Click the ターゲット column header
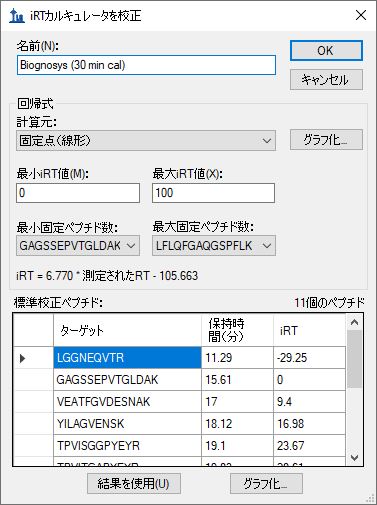The height and width of the screenshot is (505, 377). pyautogui.click(x=127, y=331)
